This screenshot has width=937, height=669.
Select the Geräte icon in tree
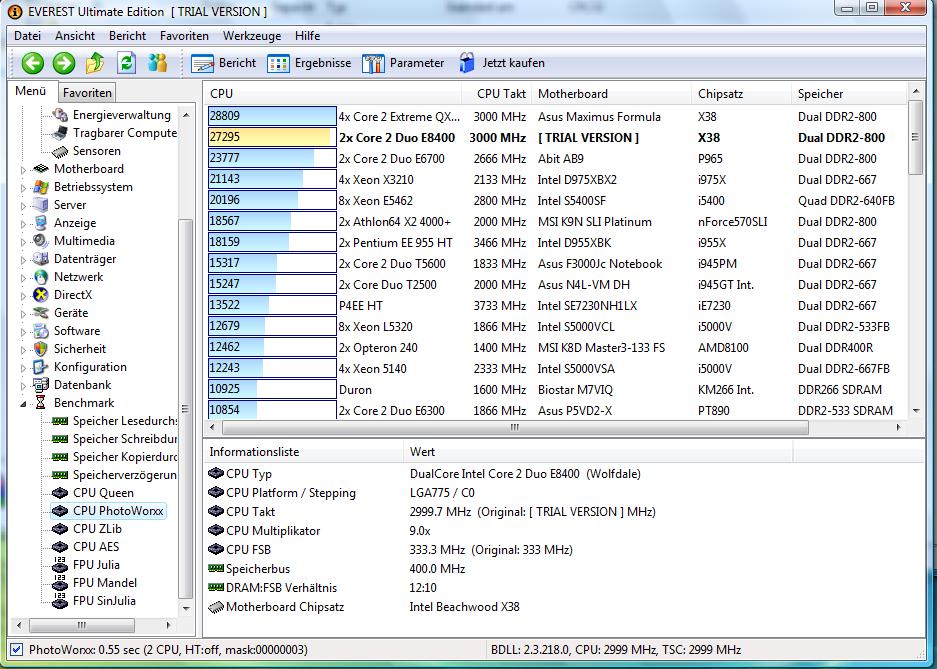pyautogui.click(x=41, y=312)
